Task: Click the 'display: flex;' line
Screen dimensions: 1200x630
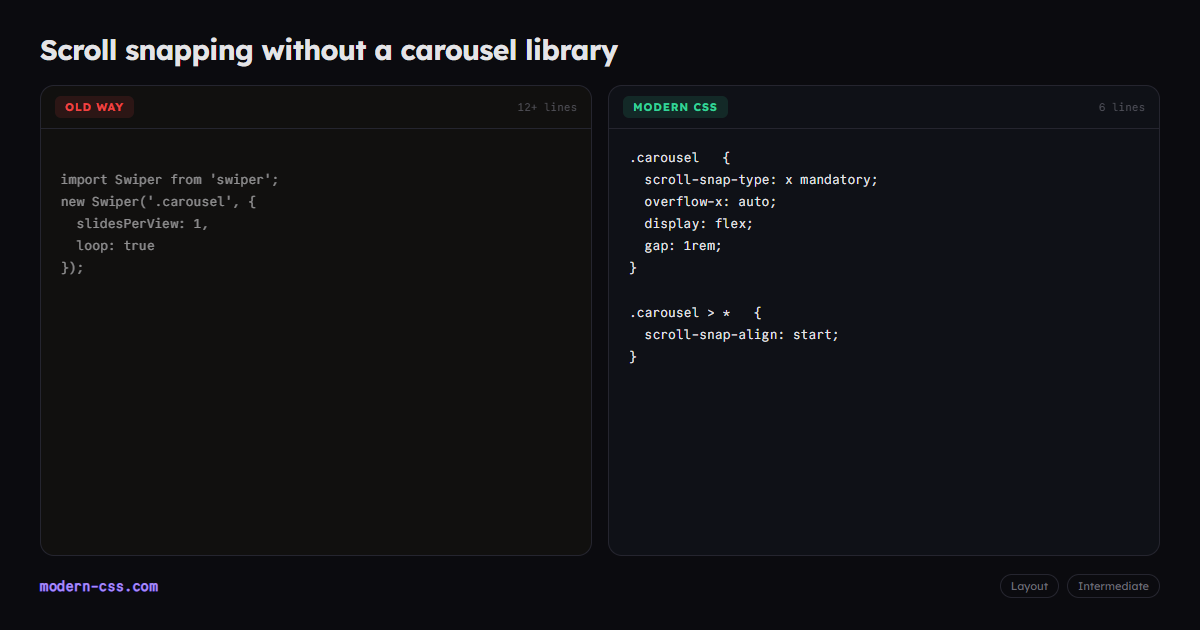Action: pyautogui.click(x=698, y=224)
